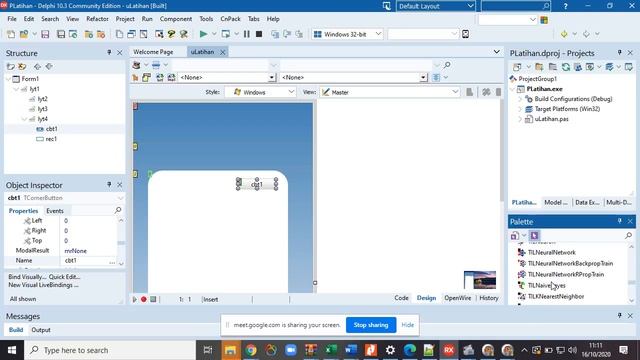Pin the Structure panel
The width and height of the screenshot is (640, 360).
pyautogui.click(x=109, y=53)
